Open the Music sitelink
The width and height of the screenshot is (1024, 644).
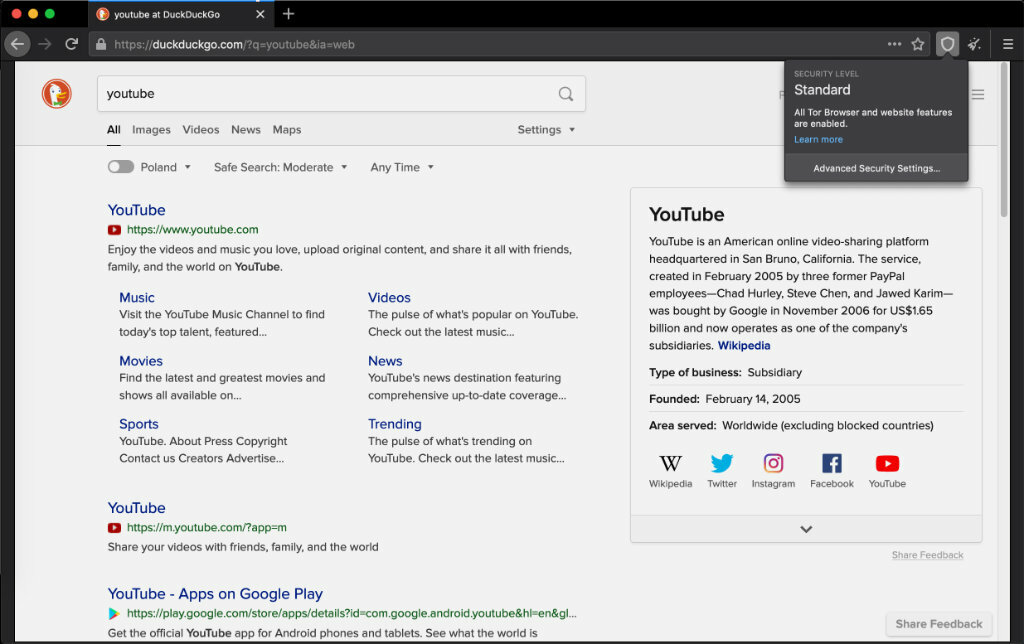coord(136,297)
